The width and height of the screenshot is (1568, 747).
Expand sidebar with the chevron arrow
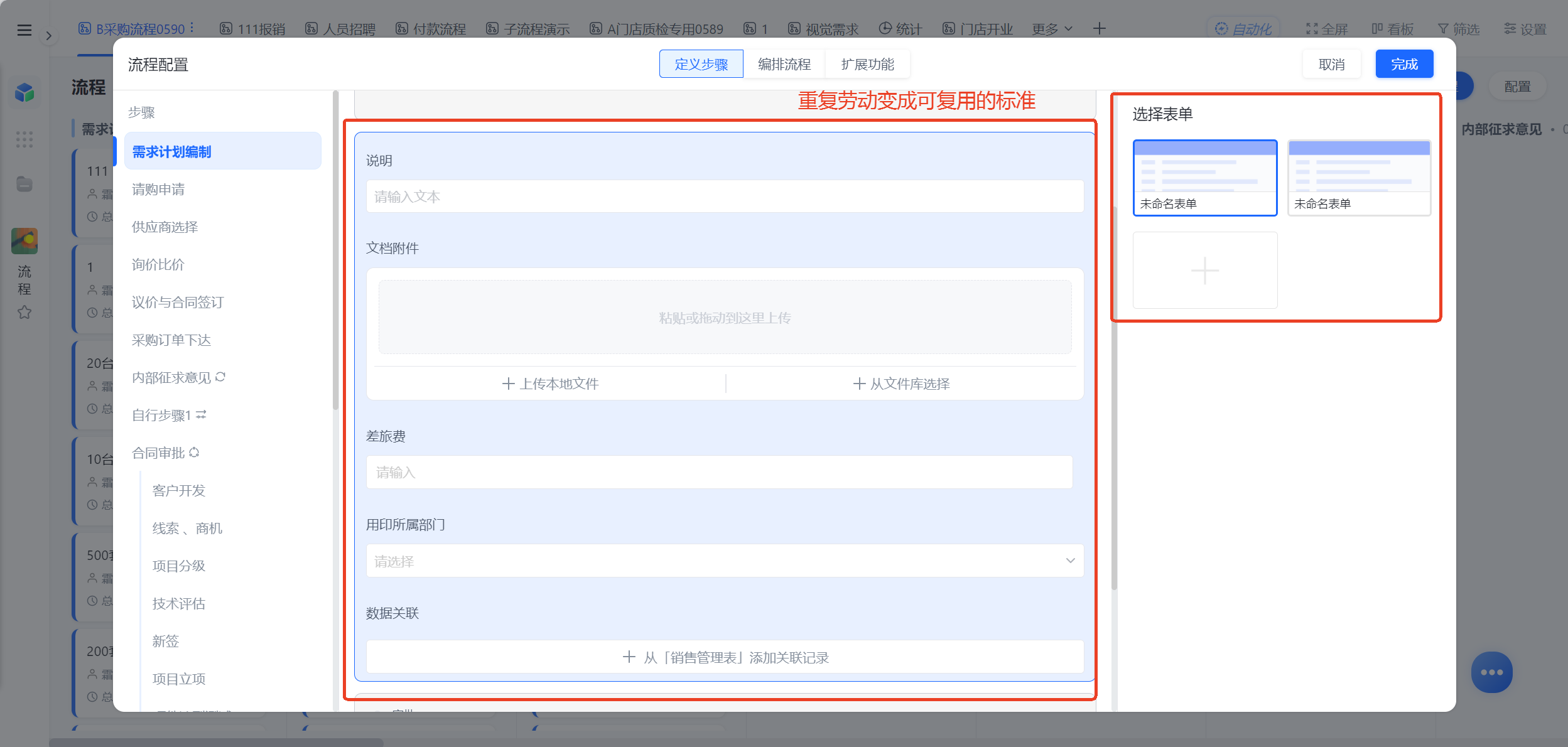click(x=48, y=36)
